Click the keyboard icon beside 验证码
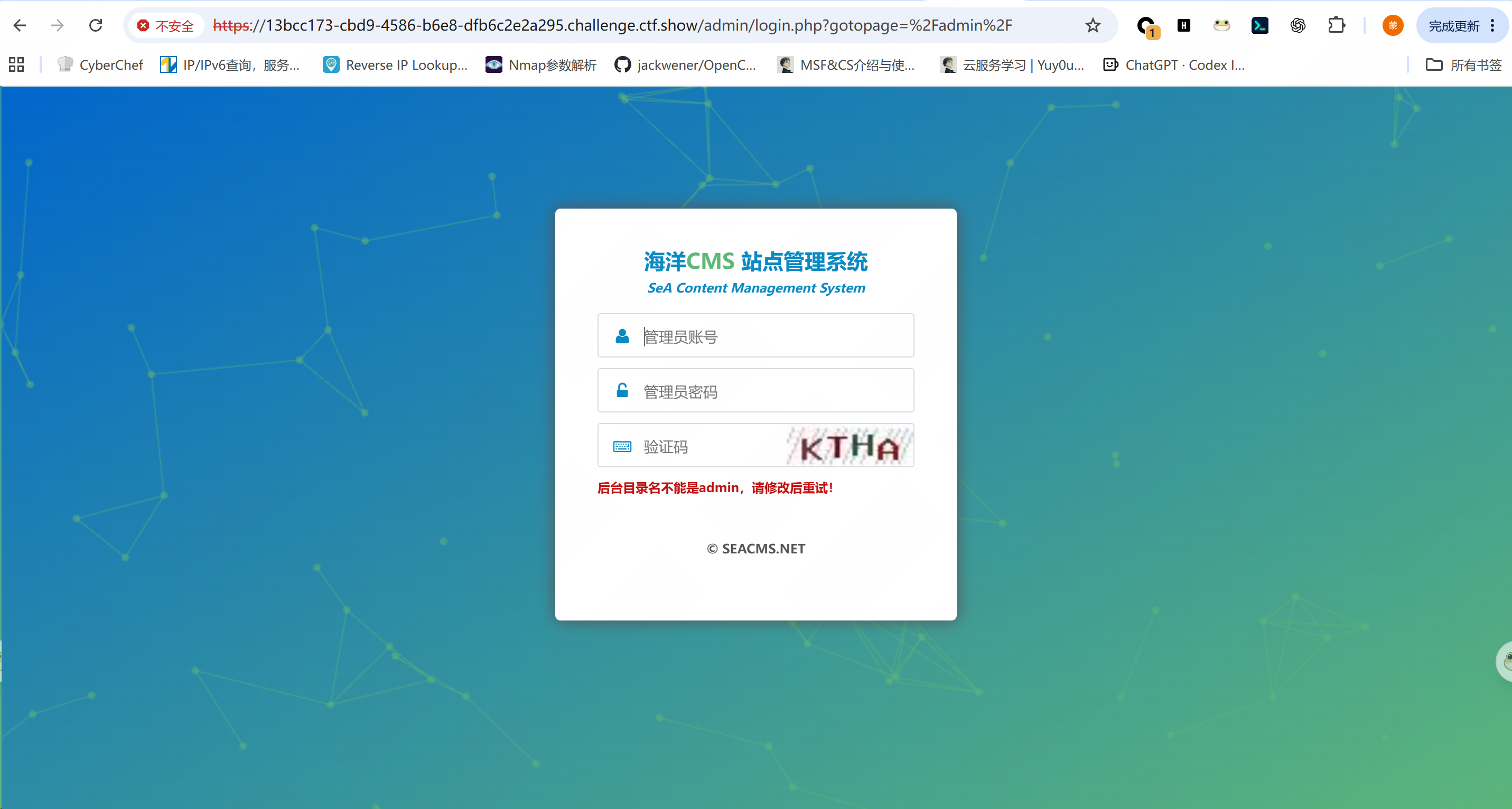Viewport: 1512px width, 809px height. click(622, 446)
